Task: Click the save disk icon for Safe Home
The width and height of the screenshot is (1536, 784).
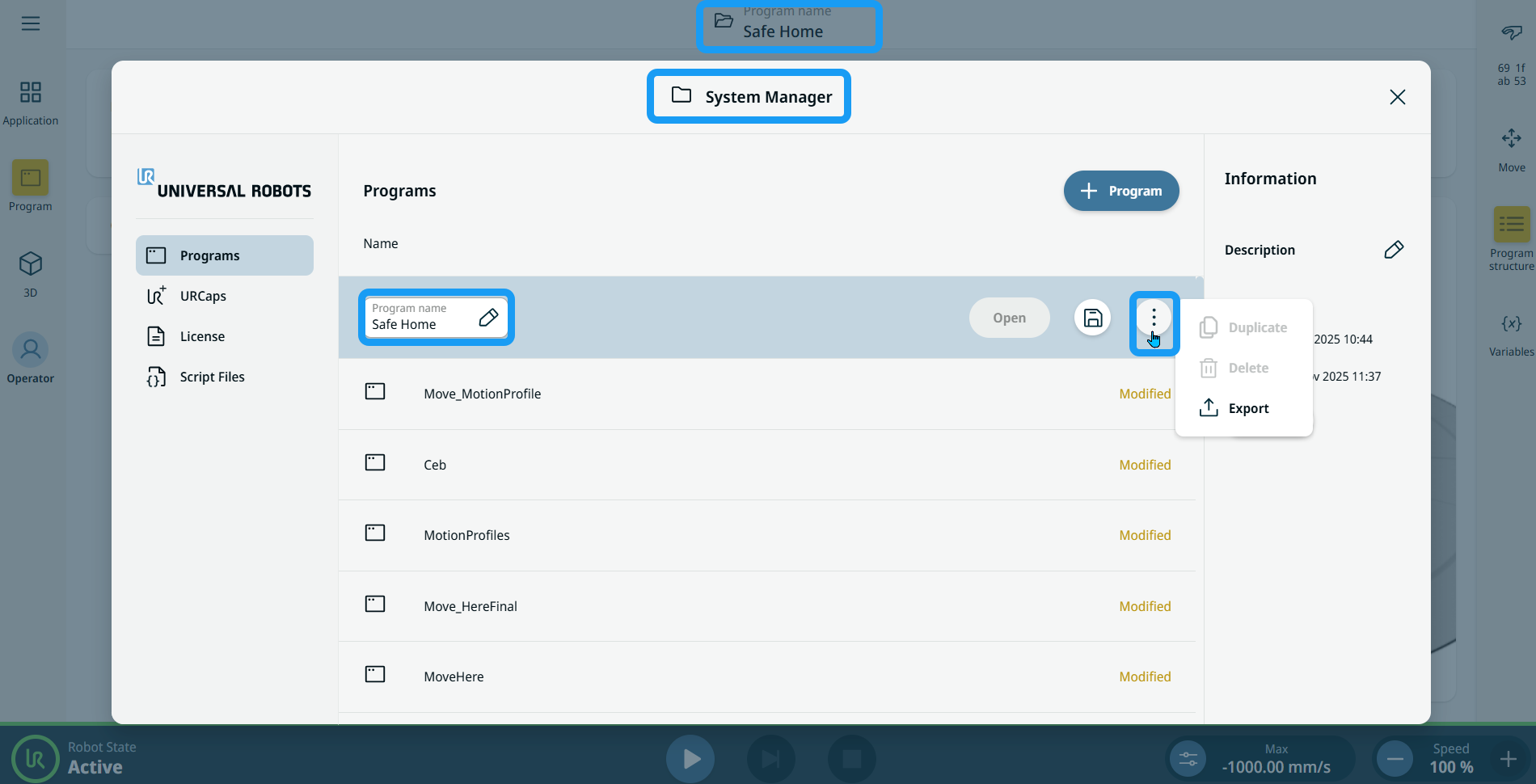Action: 1092,318
